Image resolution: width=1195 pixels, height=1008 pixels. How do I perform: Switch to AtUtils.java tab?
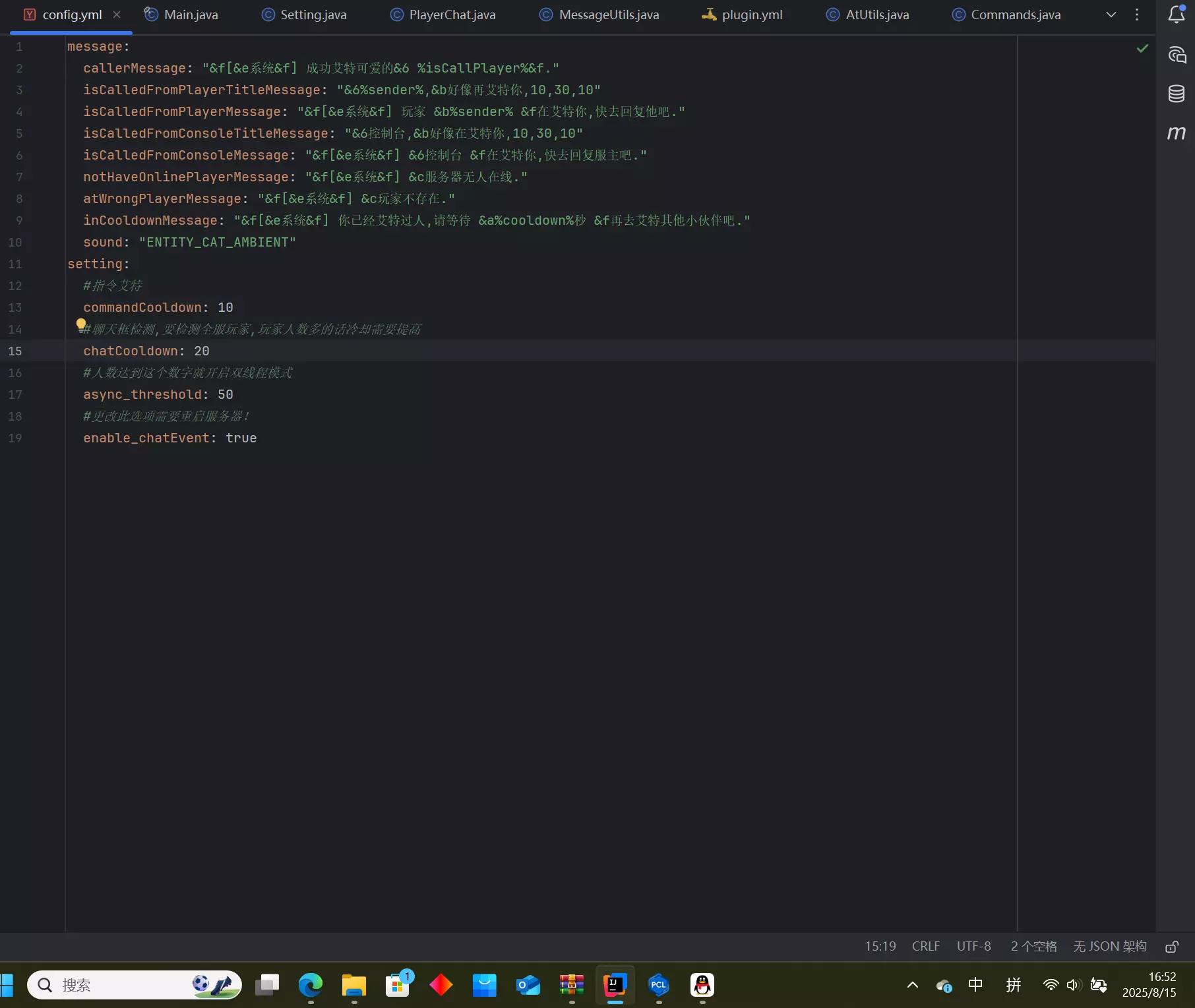pos(868,15)
